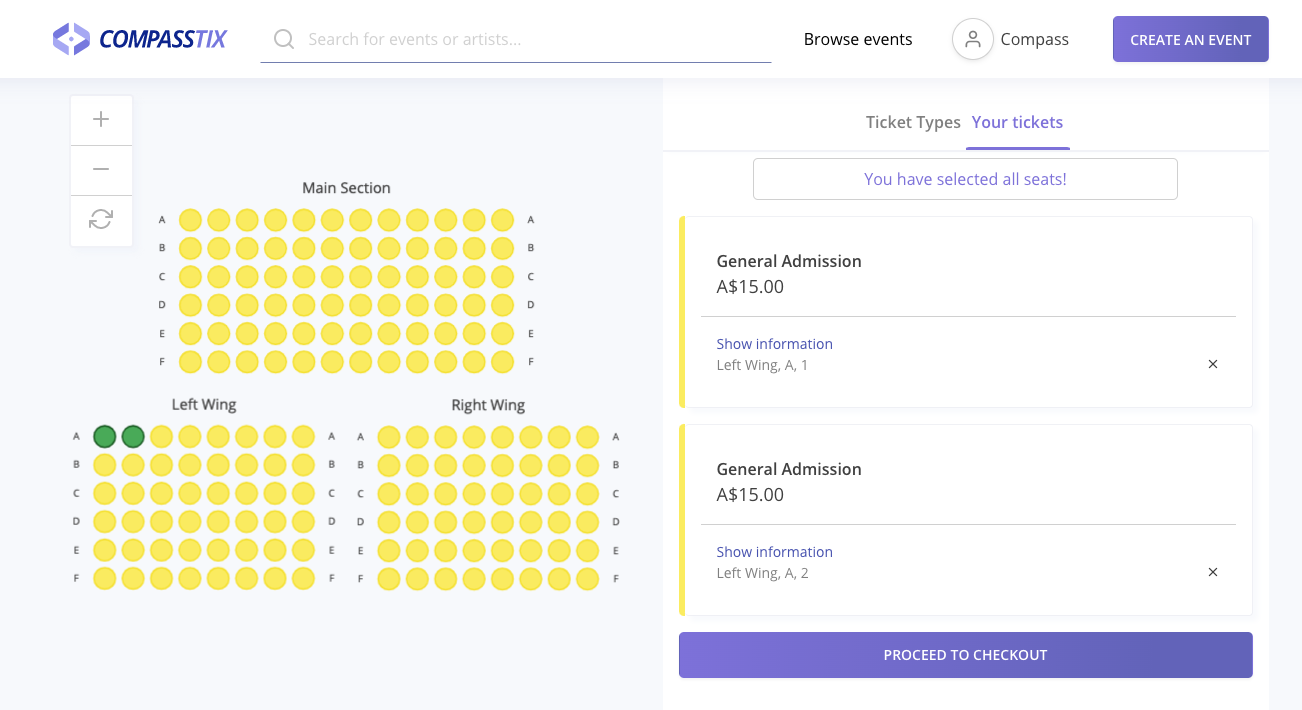Click the CompassTix logo
The image size is (1302, 710).
[139, 38]
